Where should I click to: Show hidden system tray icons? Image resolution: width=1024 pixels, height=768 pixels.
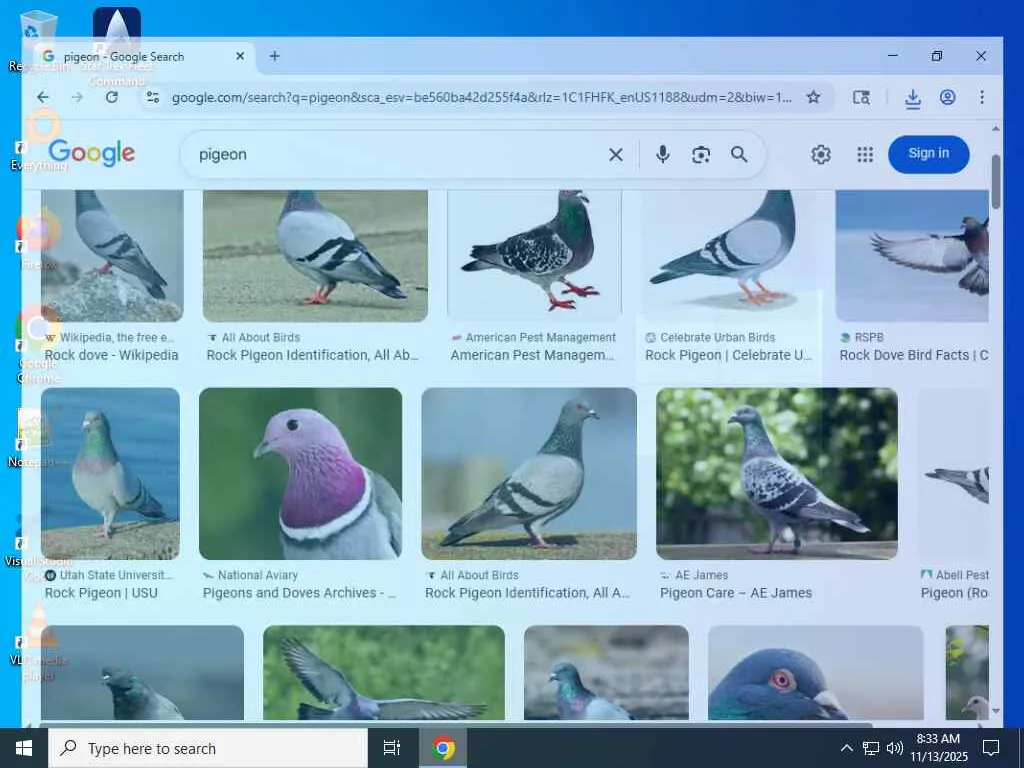846,748
